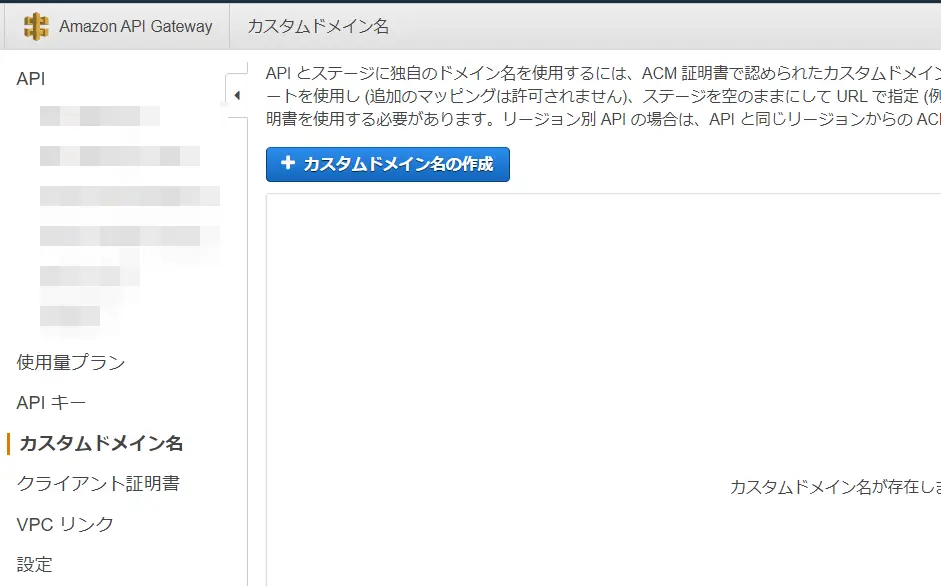Open クライアント証明書 in the sidebar
The height and width of the screenshot is (586, 941).
click(x=98, y=483)
